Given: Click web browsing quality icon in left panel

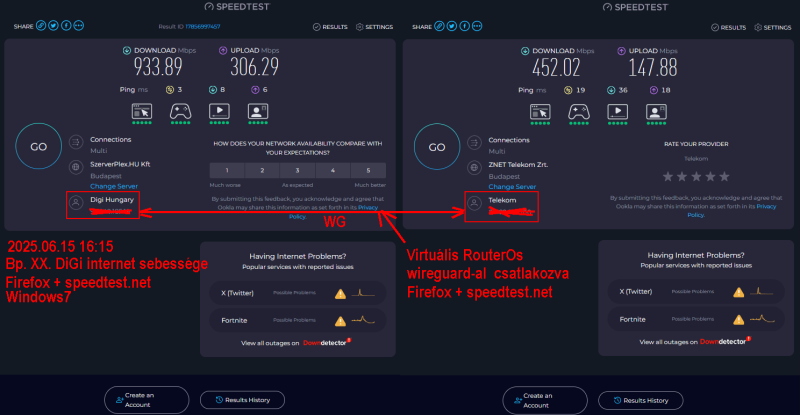Looking at the screenshot, I should click(142, 113).
